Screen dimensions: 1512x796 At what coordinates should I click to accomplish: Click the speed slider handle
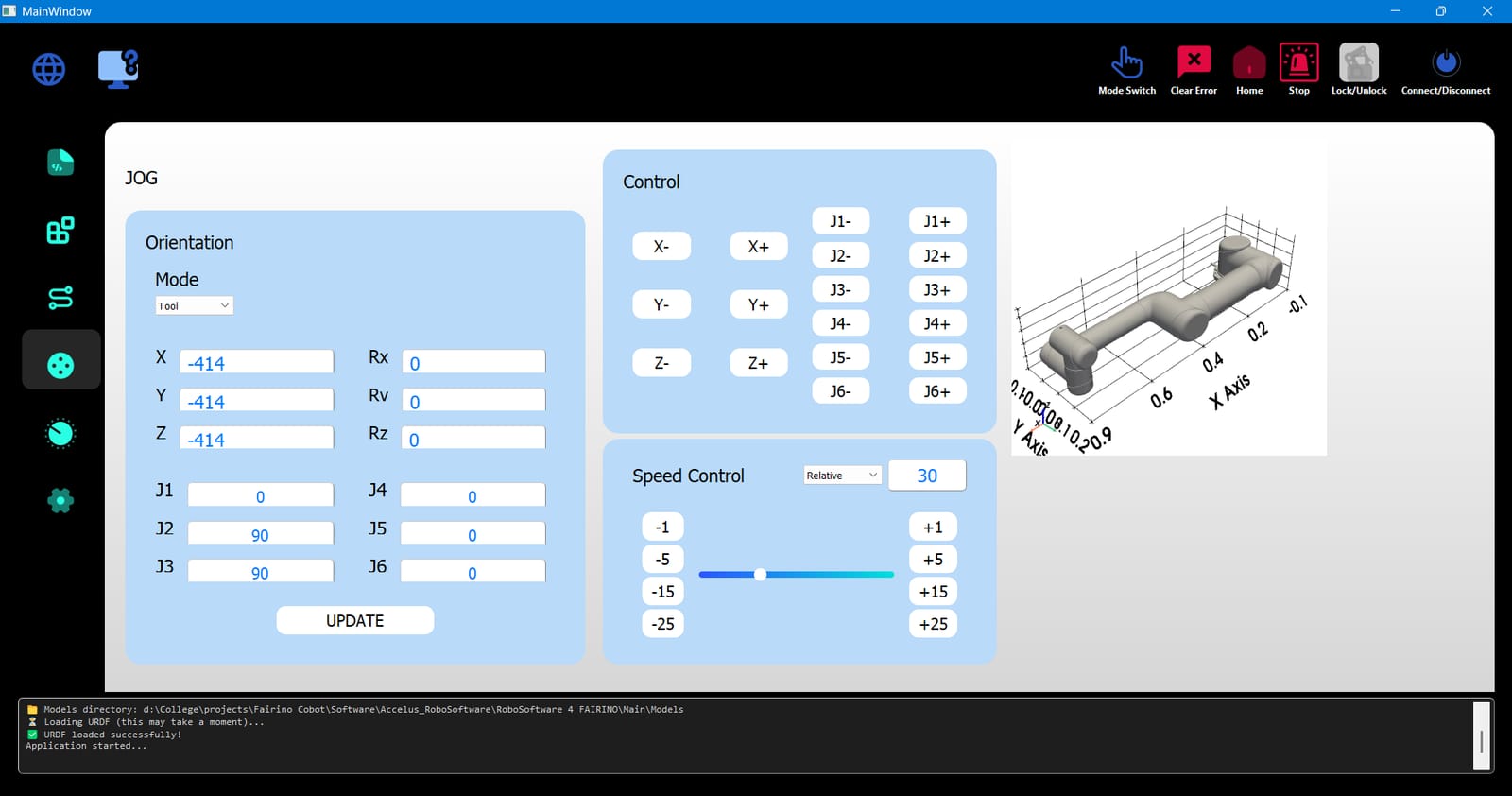coord(760,574)
